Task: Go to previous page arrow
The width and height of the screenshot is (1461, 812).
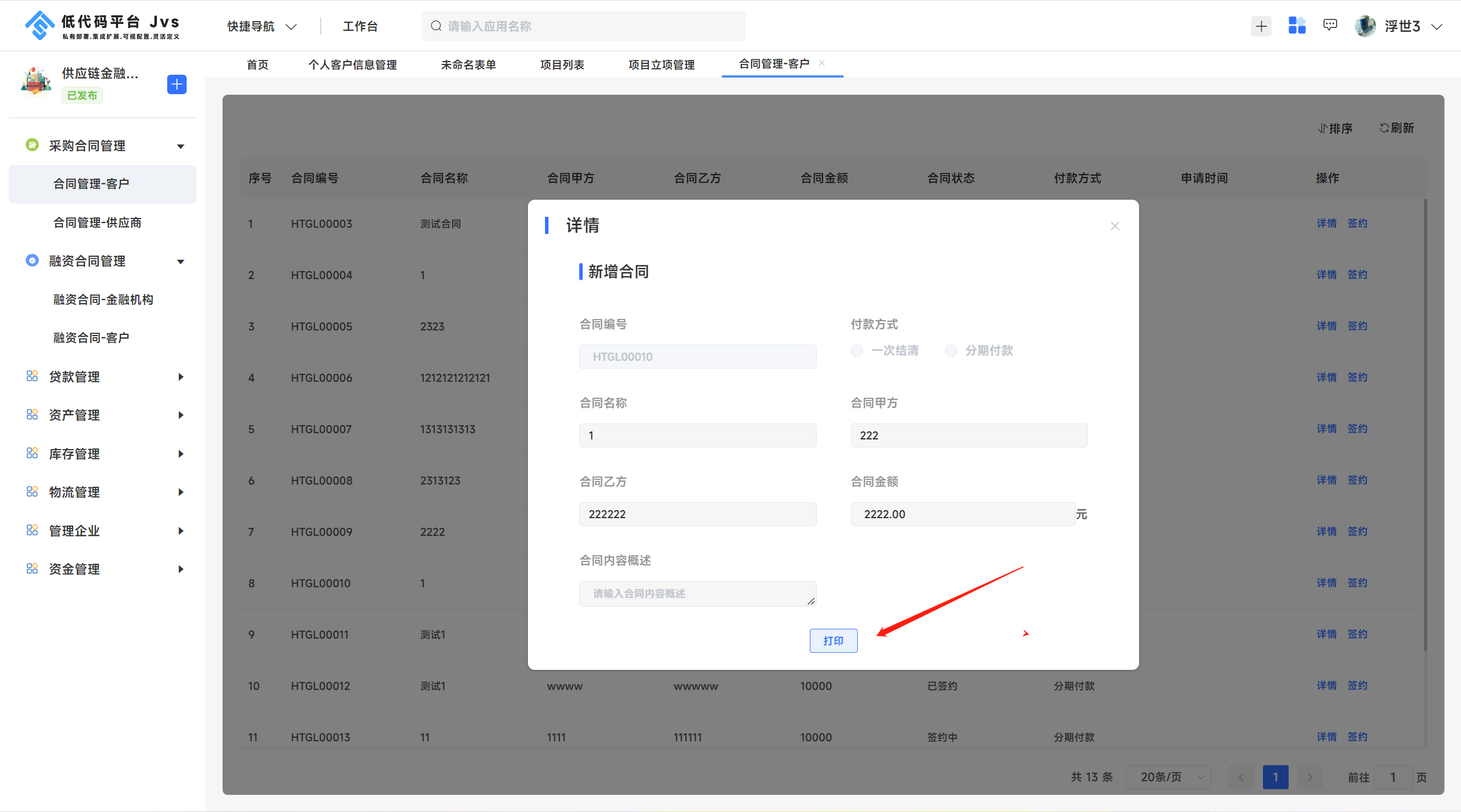Action: [1241, 777]
